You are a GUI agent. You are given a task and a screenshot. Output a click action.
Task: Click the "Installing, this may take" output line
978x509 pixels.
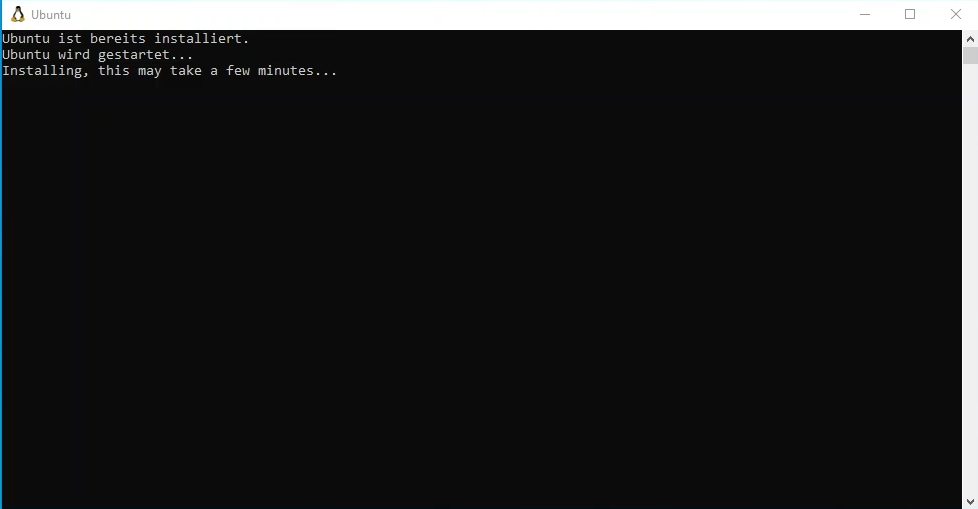(x=170, y=71)
